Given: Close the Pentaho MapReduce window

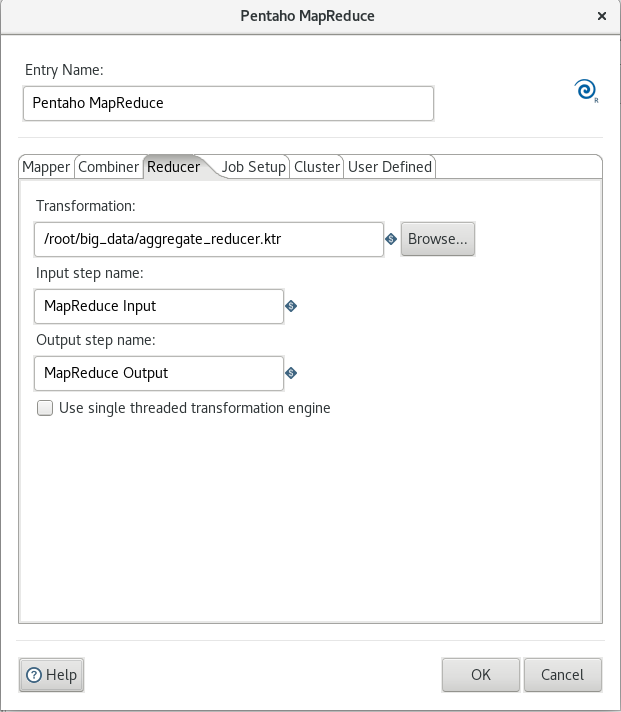Looking at the screenshot, I should (x=602, y=16).
